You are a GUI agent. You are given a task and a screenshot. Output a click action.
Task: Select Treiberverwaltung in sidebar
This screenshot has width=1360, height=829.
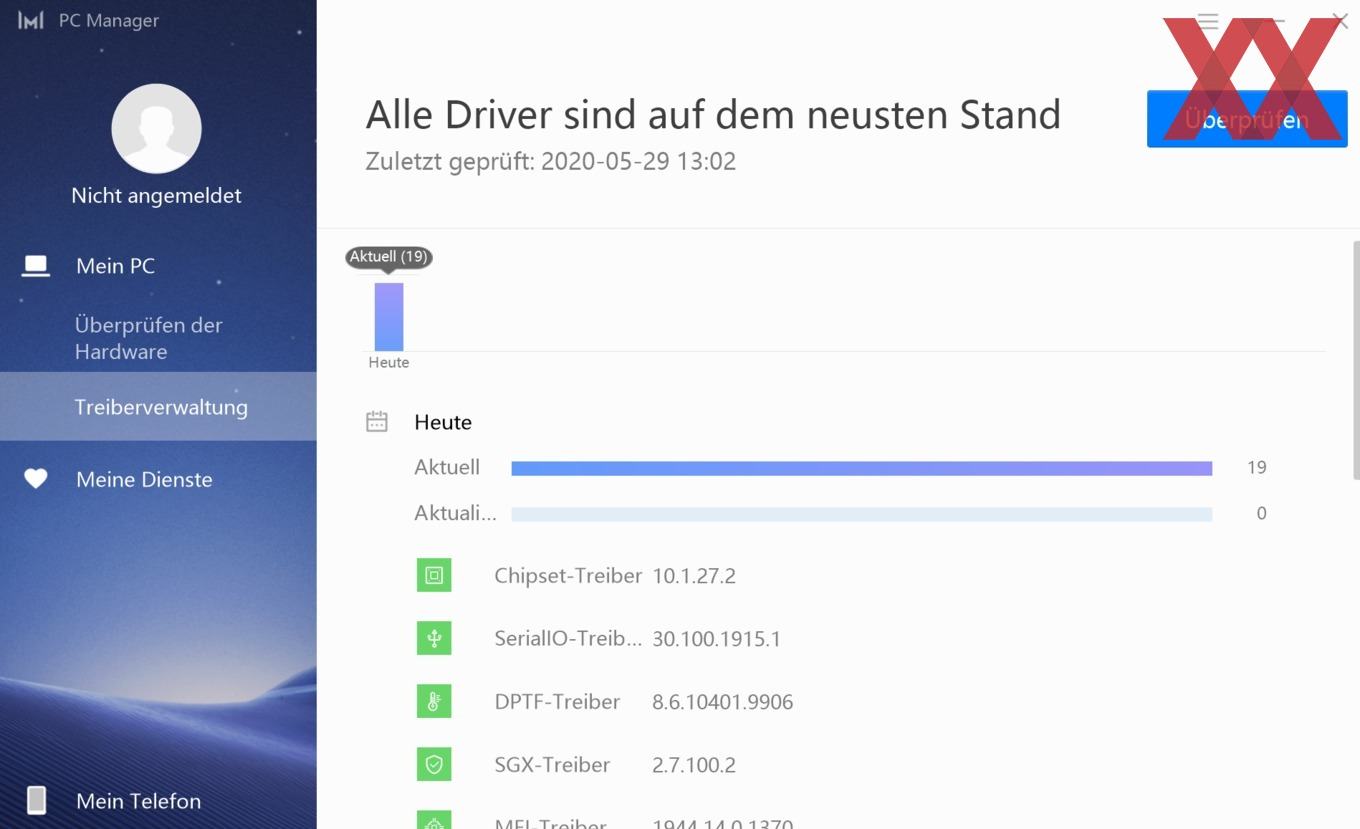(158, 406)
